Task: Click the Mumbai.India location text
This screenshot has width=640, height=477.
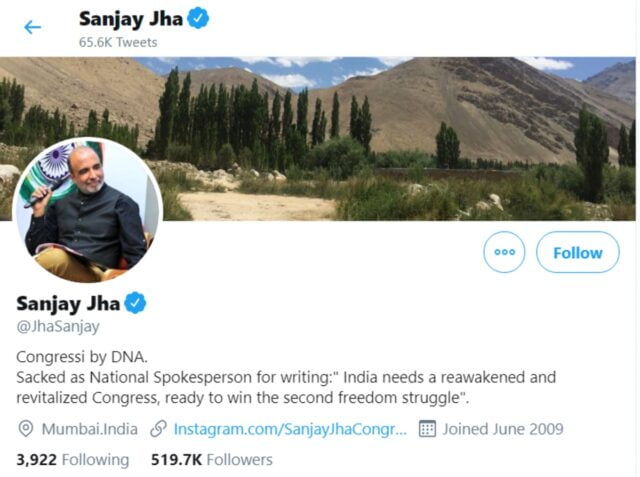Action: tap(90, 429)
